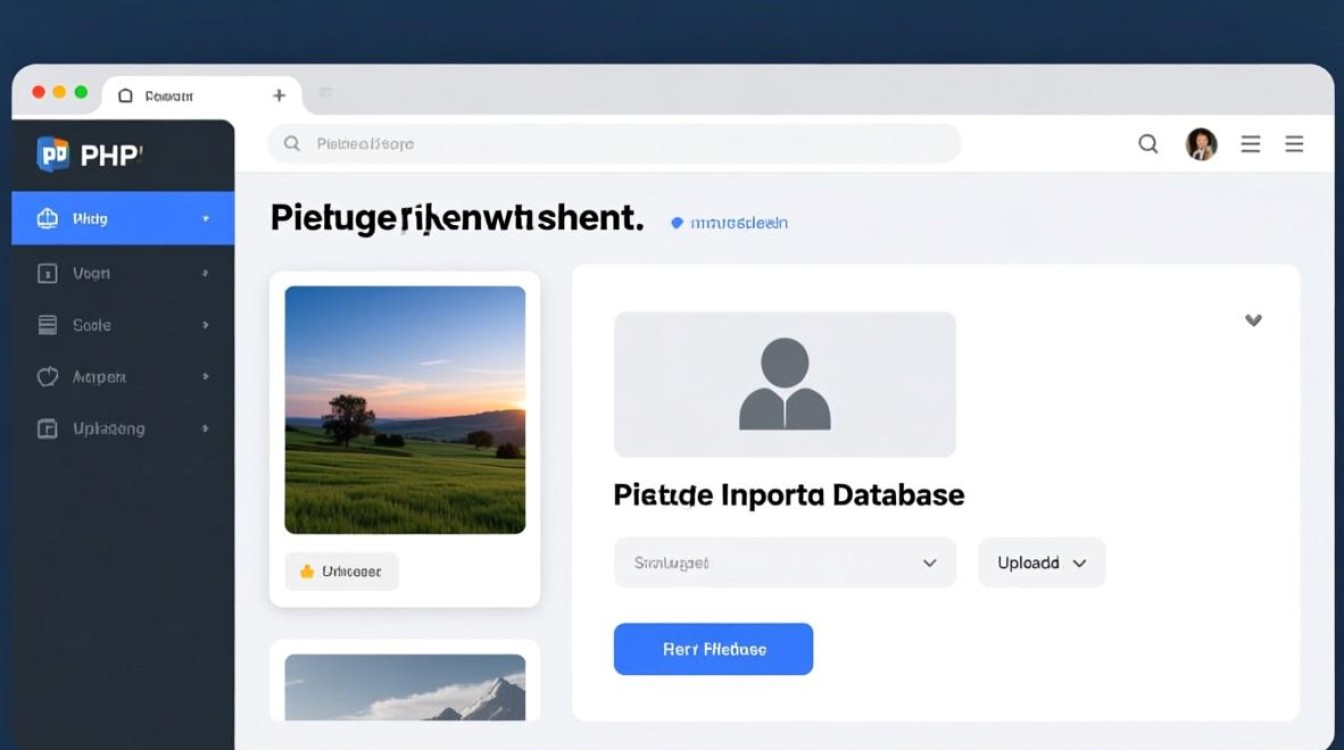Select the Voqrt sidebar menu item
1344x750 pixels.
point(92,273)
